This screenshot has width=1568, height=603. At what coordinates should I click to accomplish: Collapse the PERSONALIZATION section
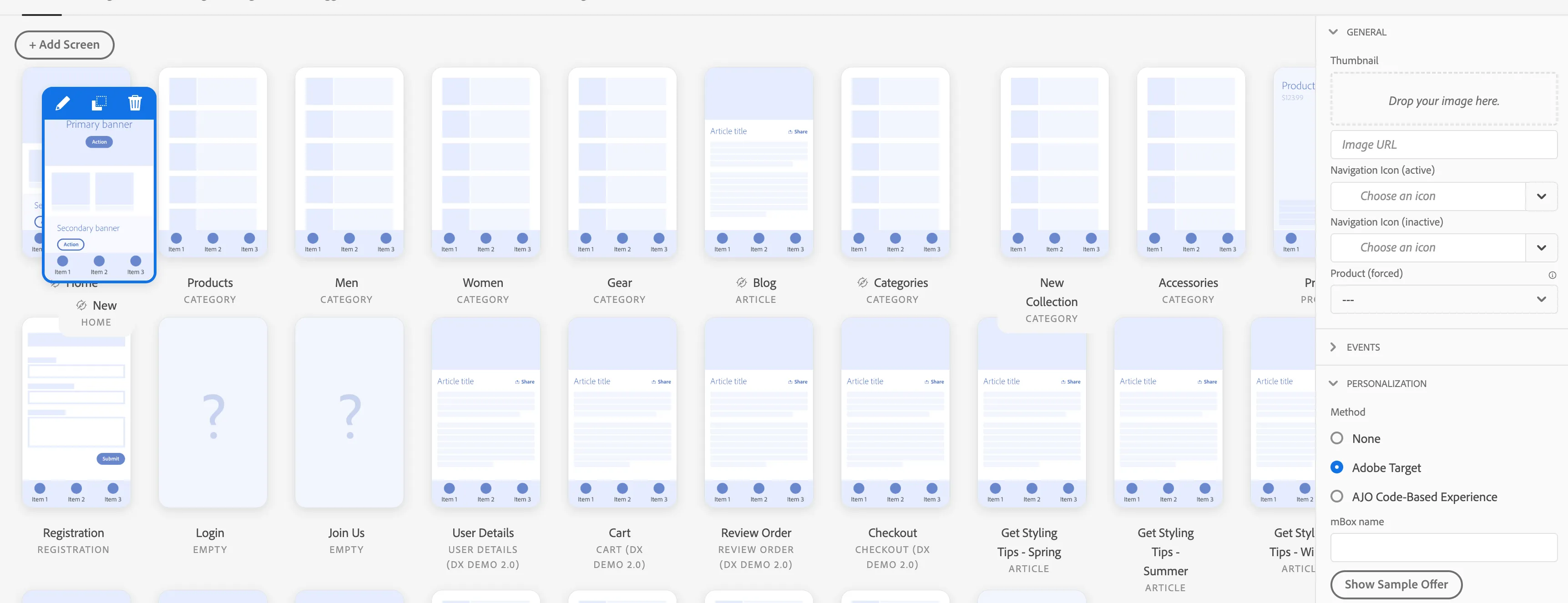1333,383
